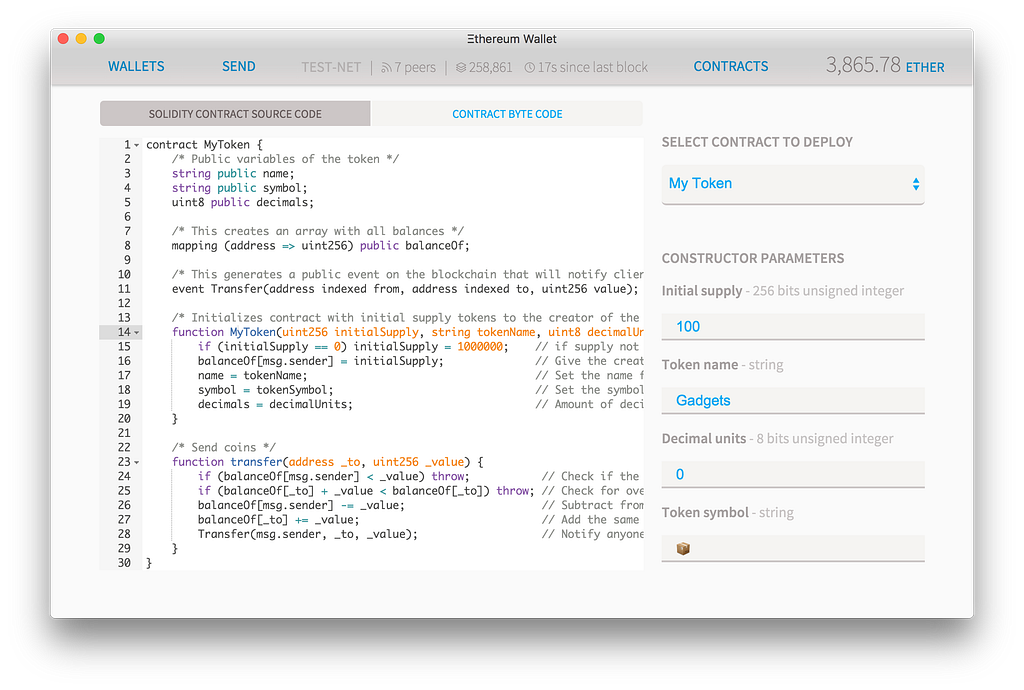Click code line 'string public symbol;'
1024x690 pixels.
coord(240,188)
